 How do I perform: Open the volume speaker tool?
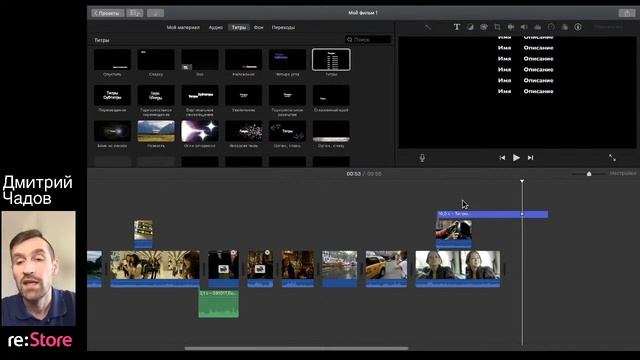point(524,27)
